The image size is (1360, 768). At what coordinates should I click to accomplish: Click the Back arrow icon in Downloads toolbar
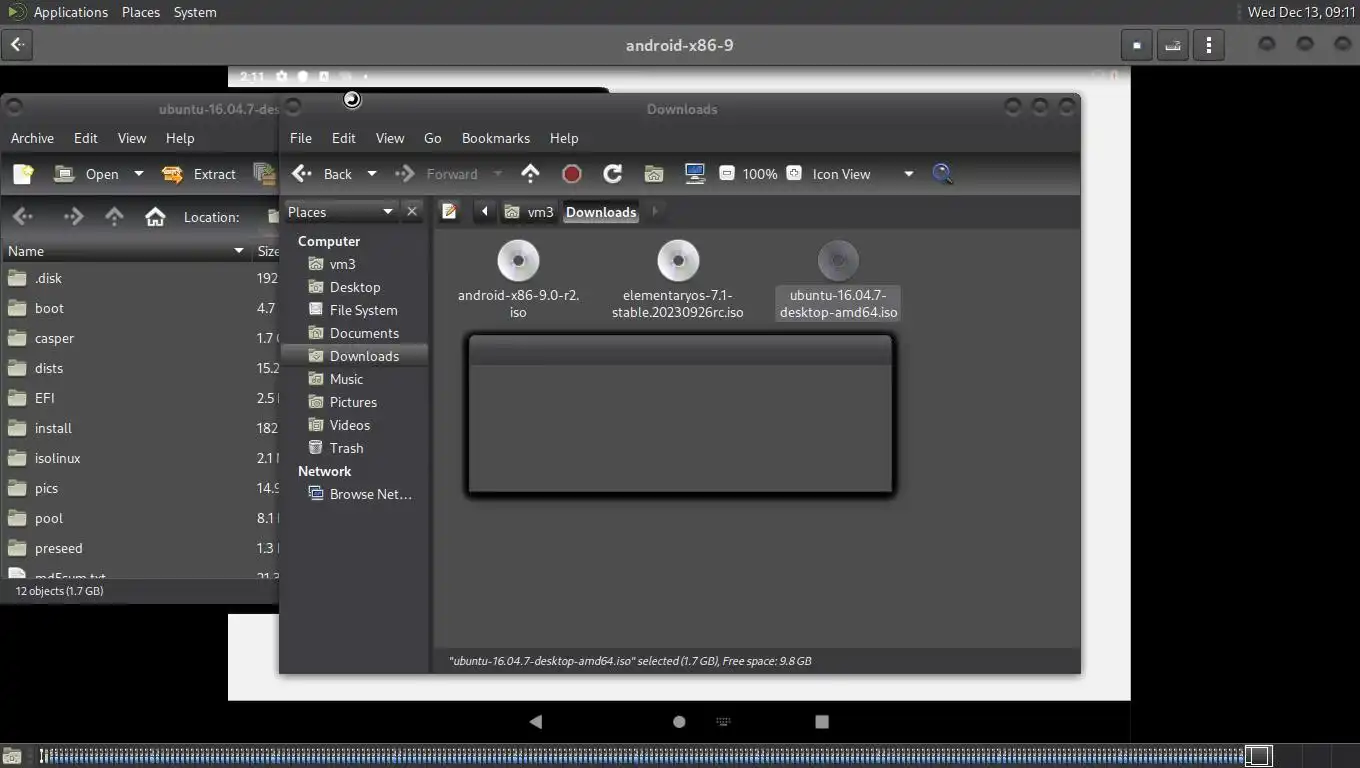pos(301,174)
